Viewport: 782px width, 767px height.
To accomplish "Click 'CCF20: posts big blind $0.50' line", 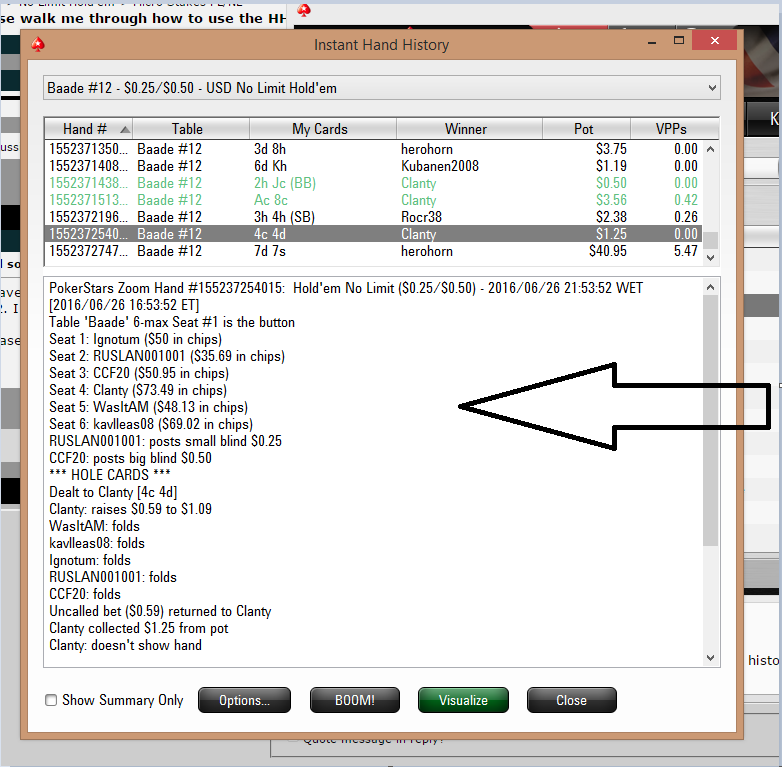I will pos(131,458).
